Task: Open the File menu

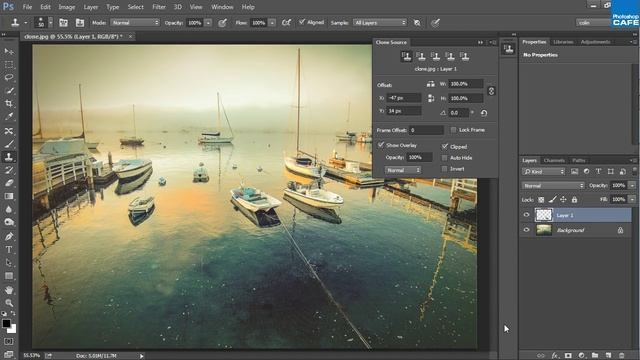Action: click(27, 7)
